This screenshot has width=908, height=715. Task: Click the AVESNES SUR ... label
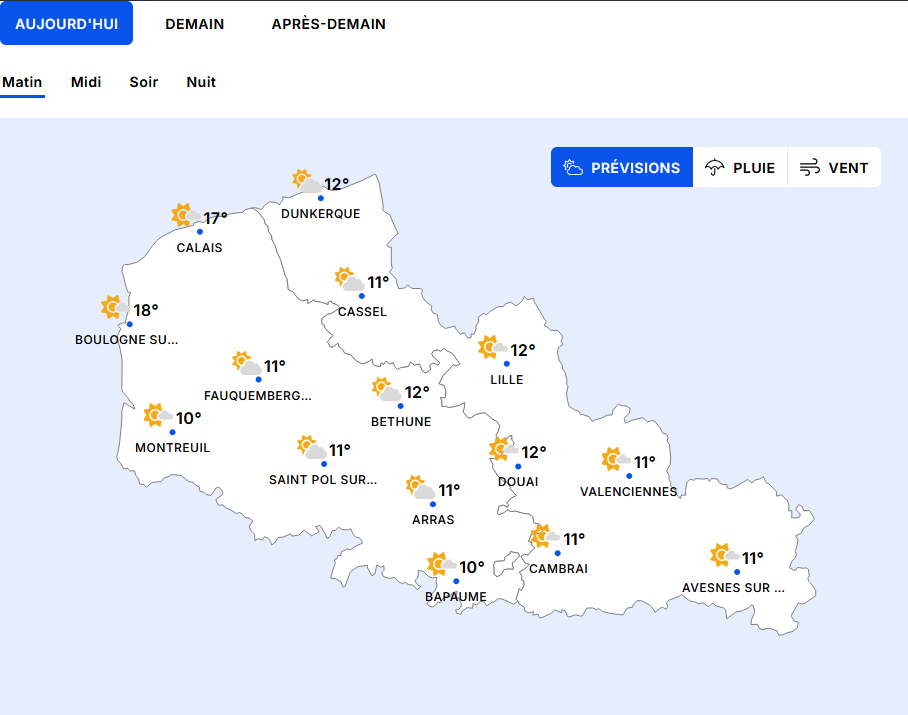[733, 588]
